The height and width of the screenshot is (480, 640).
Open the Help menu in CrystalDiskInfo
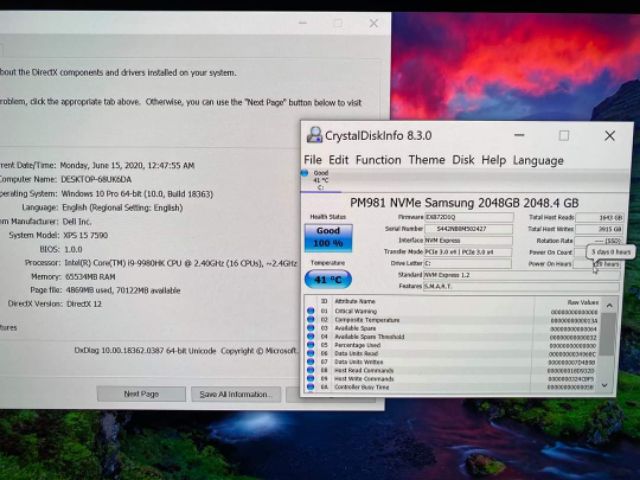[x=494, y=160]
